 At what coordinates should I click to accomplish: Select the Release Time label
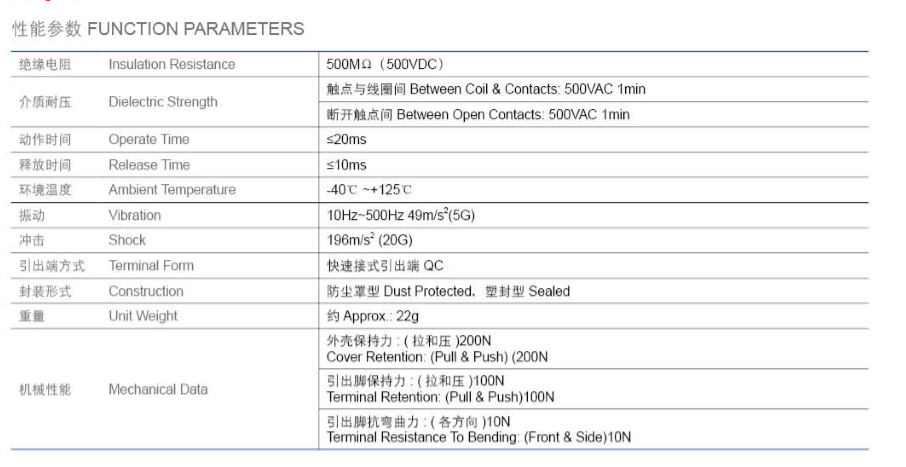pos(149,165)
